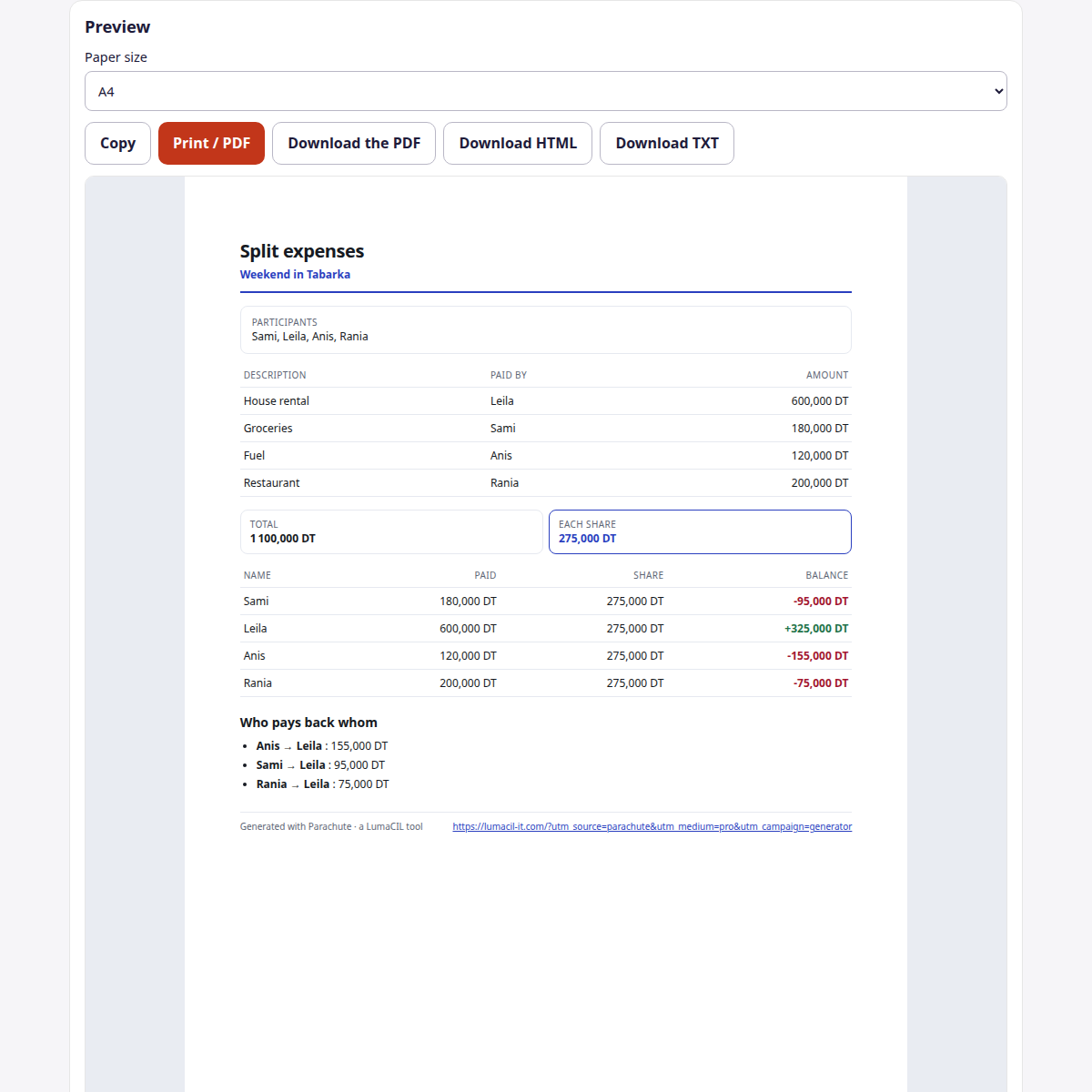The height and width of the screenshot is (1092, 1092).
Task: Click Leila's balance "+325,000 DT"
Action: point(816,628)
